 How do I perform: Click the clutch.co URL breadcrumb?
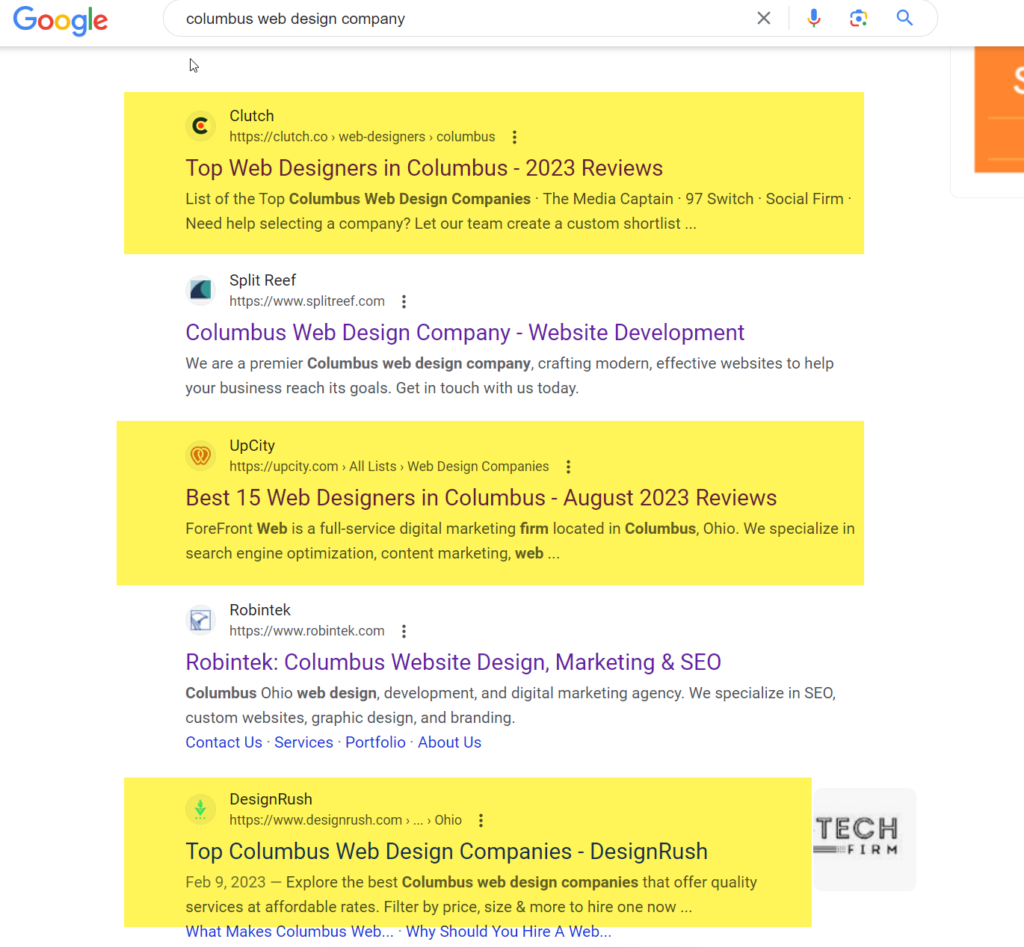pyautogui.click(x=362, y=137)
